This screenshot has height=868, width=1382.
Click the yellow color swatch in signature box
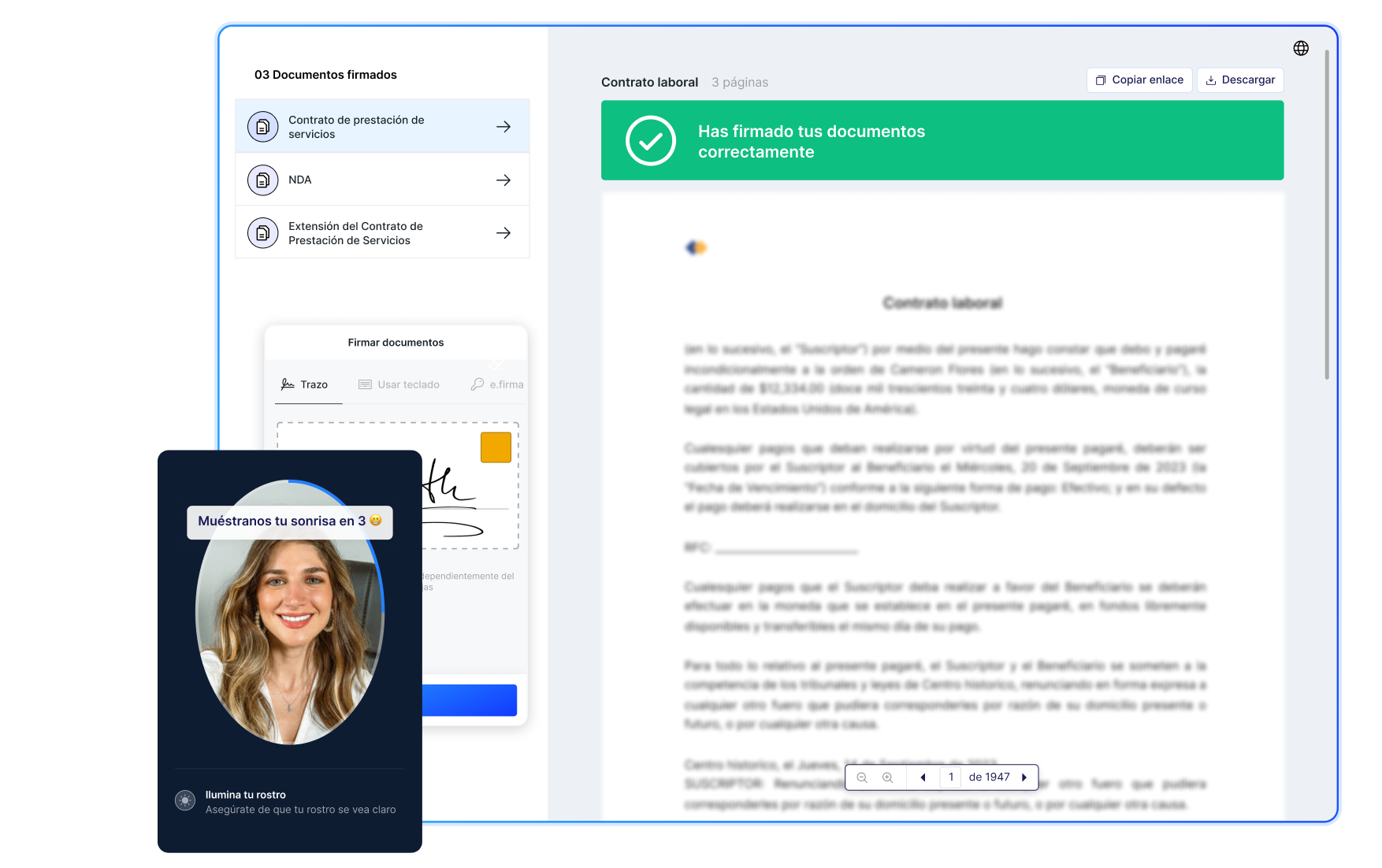point(496,447)
